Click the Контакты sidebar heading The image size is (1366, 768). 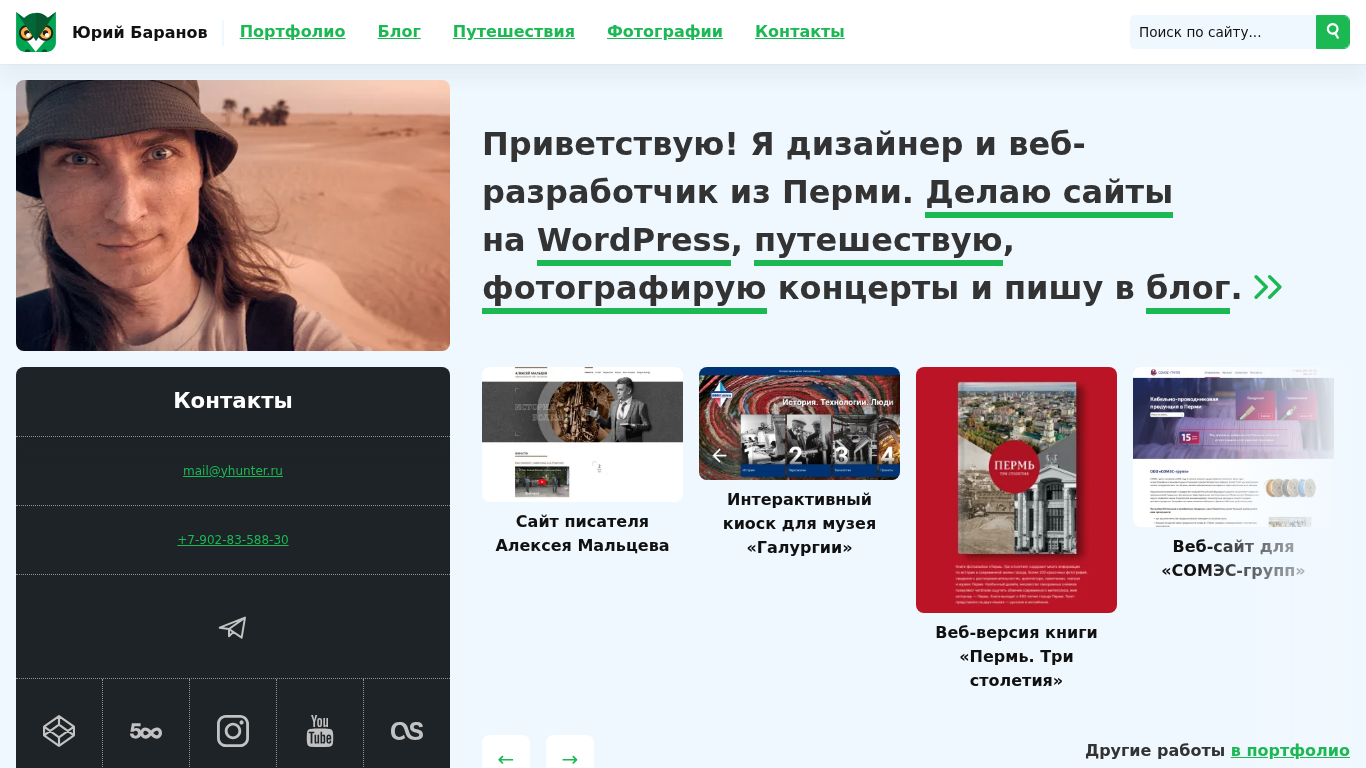point(233,401)
